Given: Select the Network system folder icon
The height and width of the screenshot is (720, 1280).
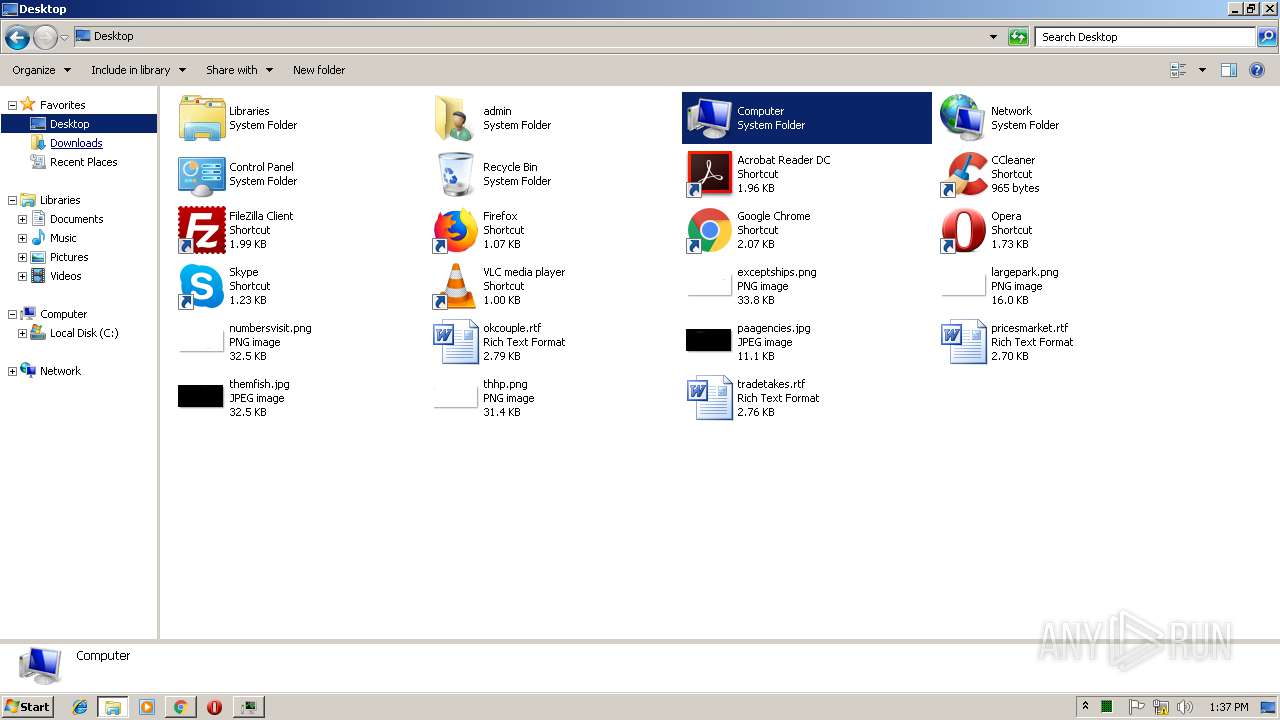Looking at the screenshot, I should pyautogui.click(x=963, y=118).
